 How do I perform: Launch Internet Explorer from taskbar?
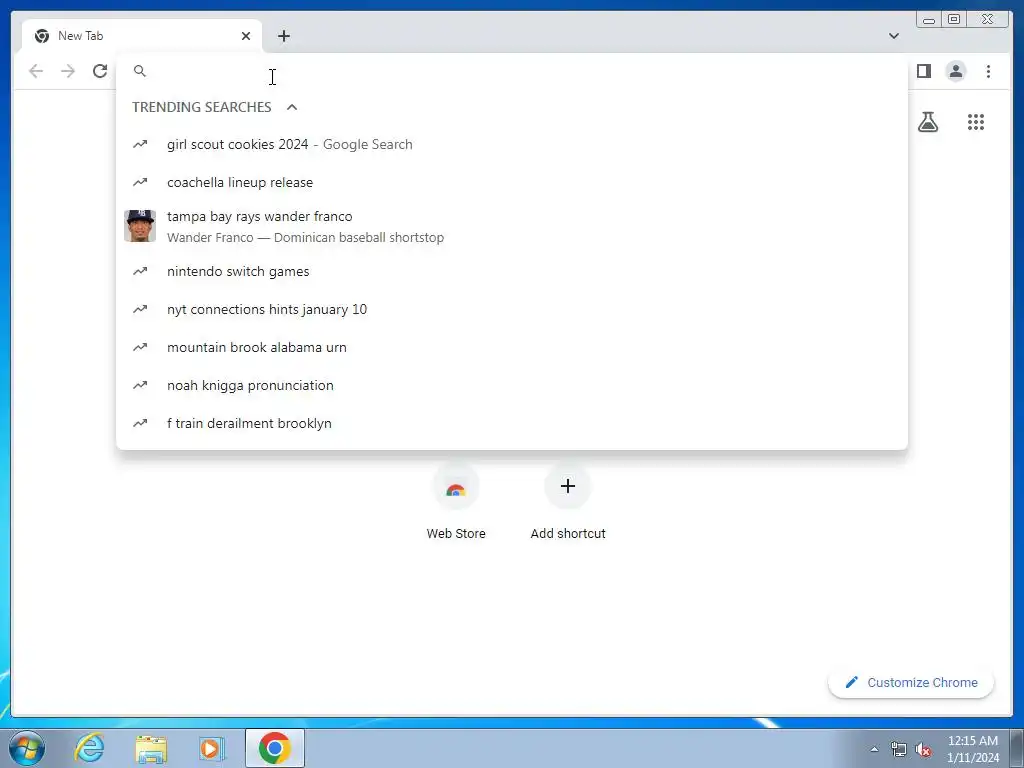coord(89,748)
